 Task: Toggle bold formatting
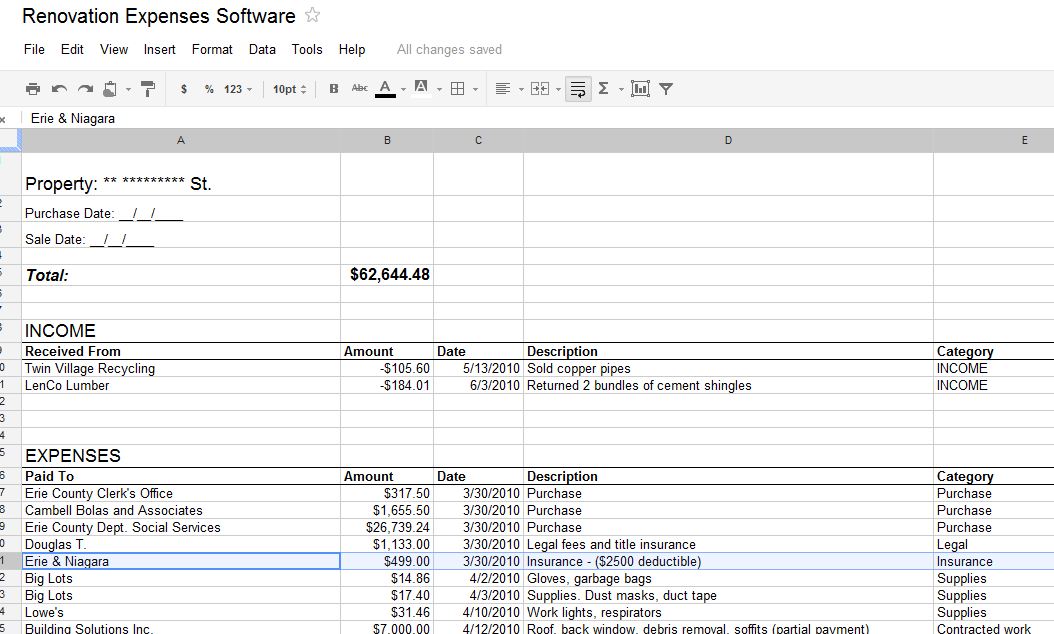pyautogui.click(x=334, y=89)
